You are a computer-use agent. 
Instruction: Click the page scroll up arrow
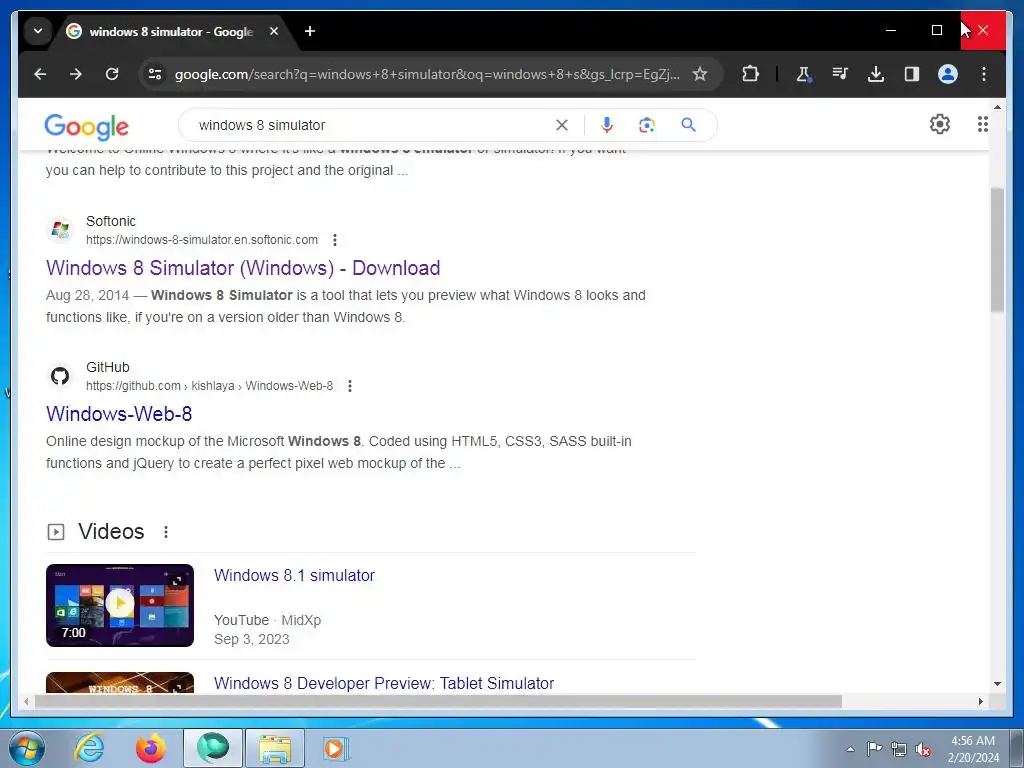[997, 106]
